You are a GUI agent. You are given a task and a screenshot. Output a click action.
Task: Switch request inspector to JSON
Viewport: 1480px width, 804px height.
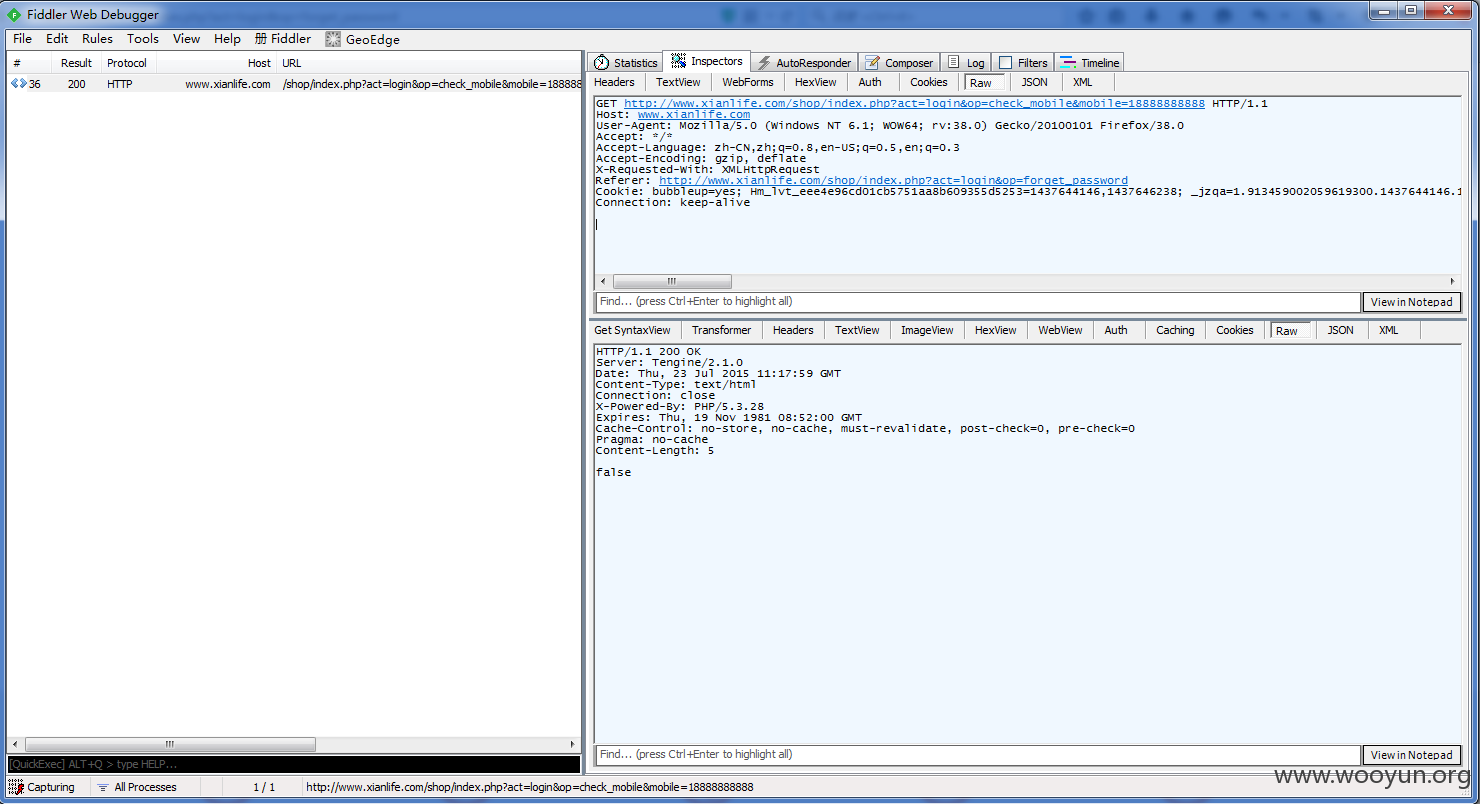pos(1034,82)
